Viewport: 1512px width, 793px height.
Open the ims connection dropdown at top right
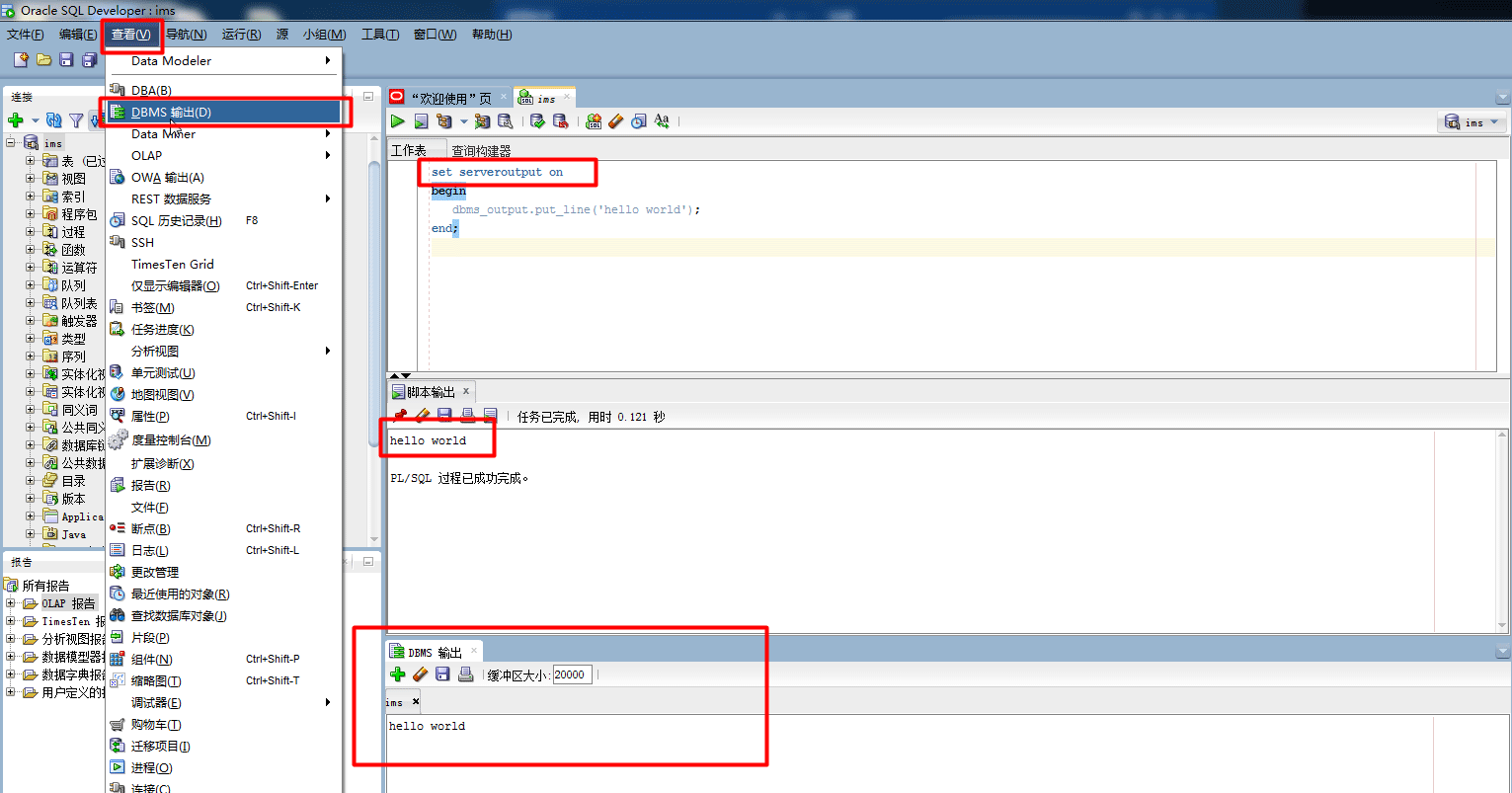click(x=1472, y=122)
